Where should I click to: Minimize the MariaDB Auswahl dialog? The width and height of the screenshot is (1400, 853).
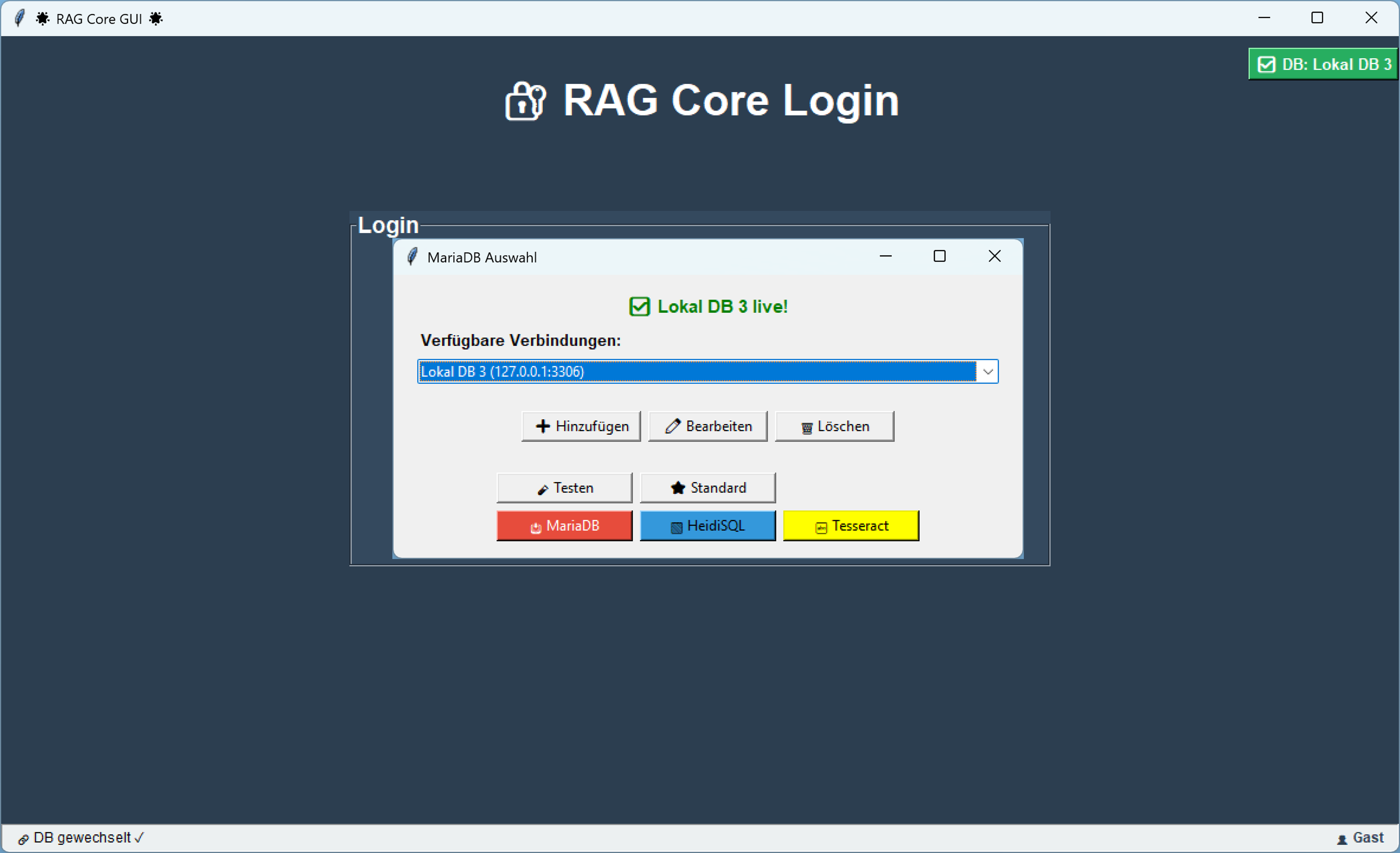885,256
